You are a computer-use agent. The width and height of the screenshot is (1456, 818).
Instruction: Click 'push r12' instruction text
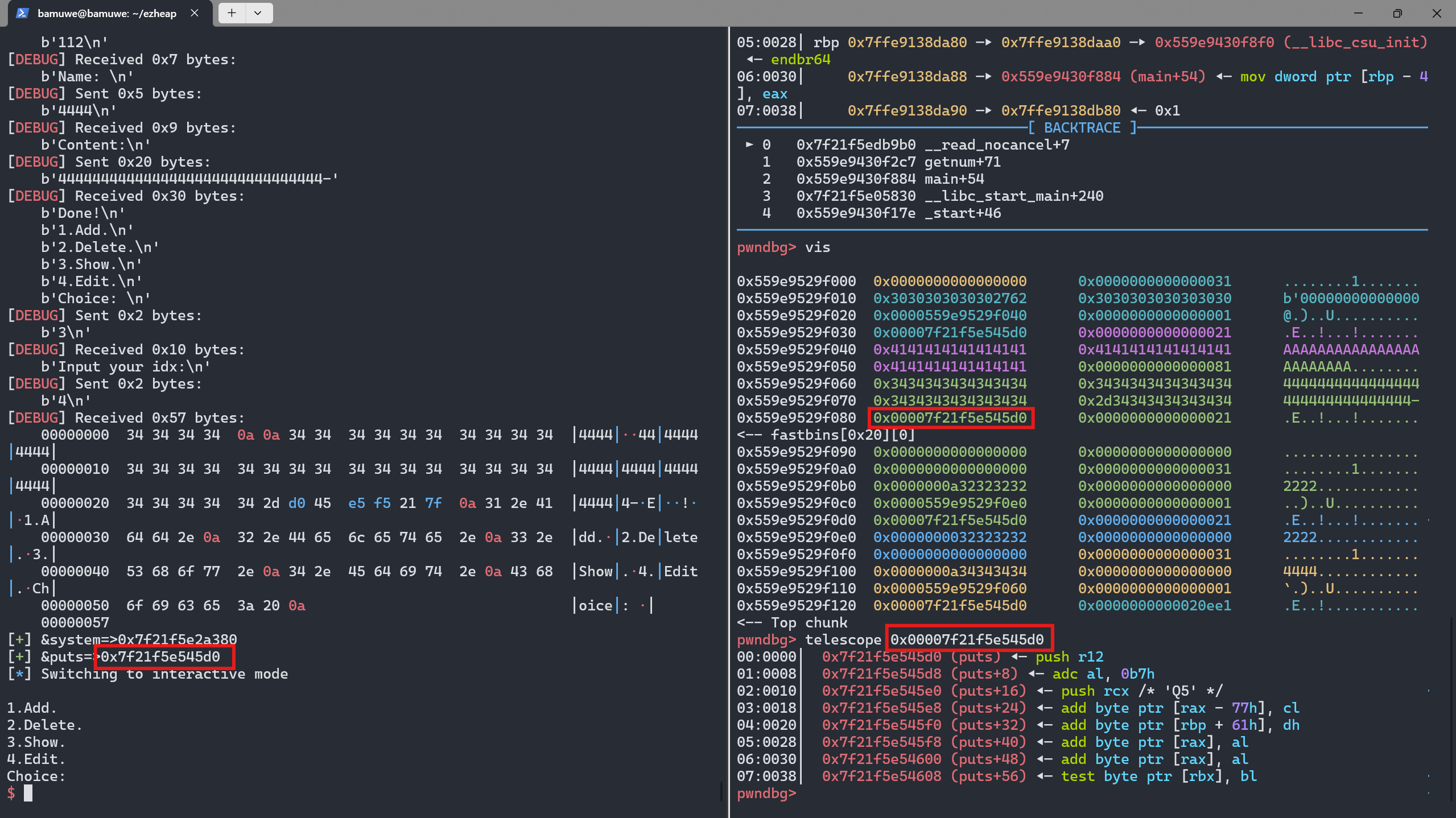coord(1069,656)
